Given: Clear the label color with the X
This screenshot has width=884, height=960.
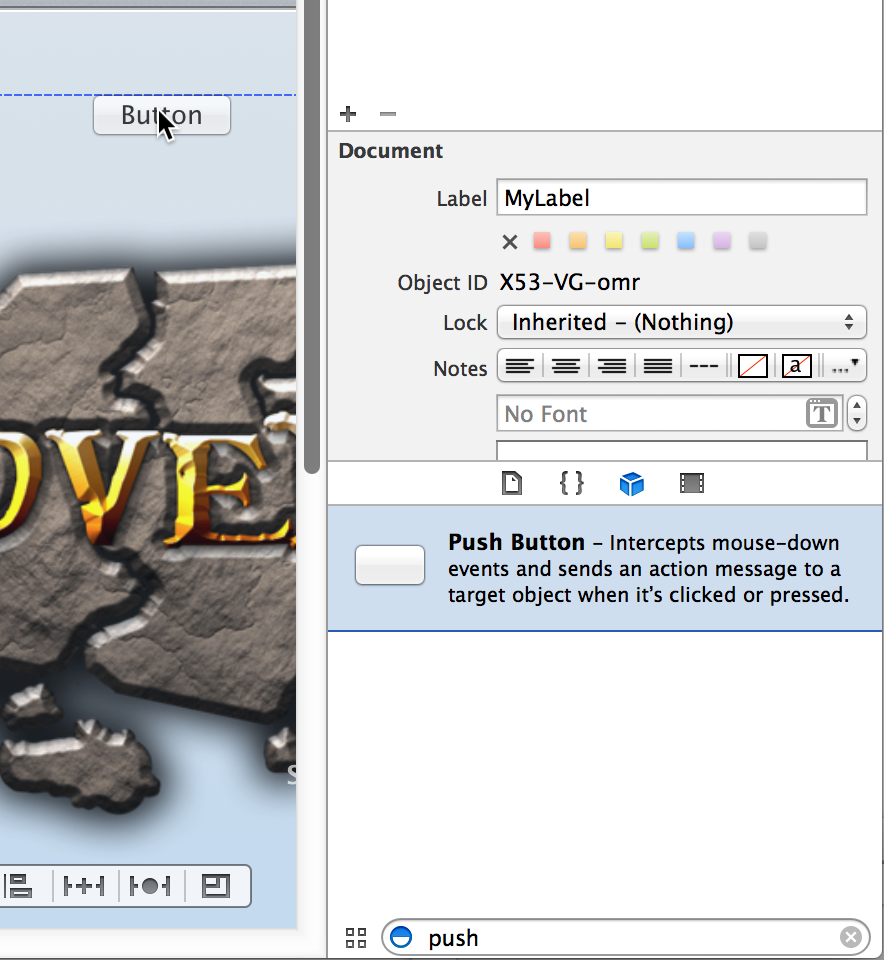Looking at the screenshot, I should point(509,242).
